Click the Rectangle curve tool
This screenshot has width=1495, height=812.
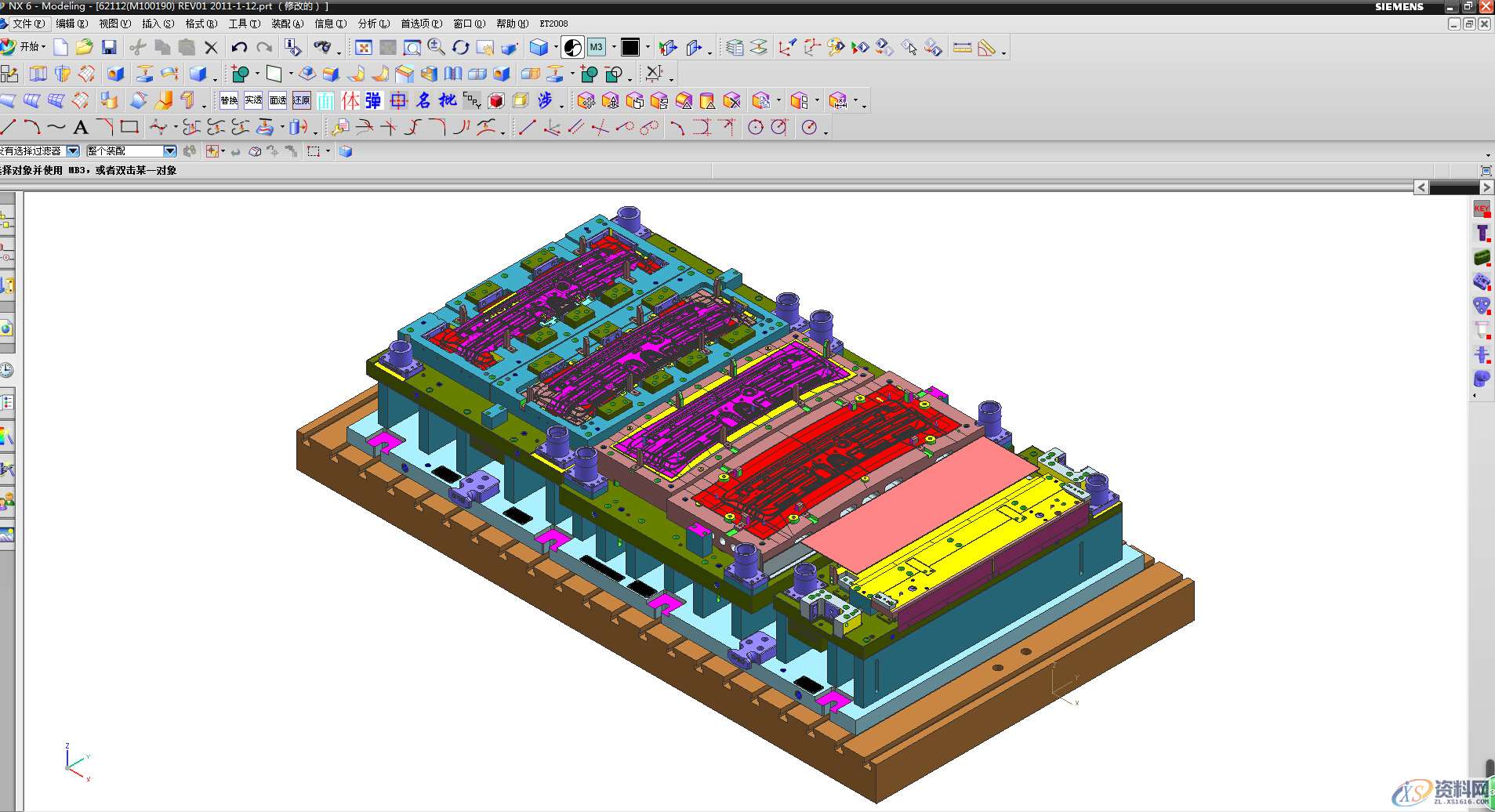coord(129,127)
